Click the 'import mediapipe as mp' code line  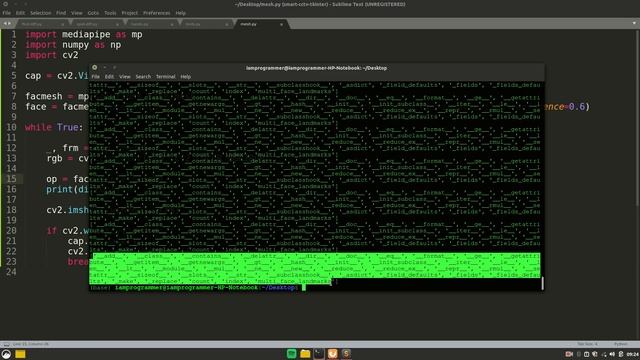84,35
